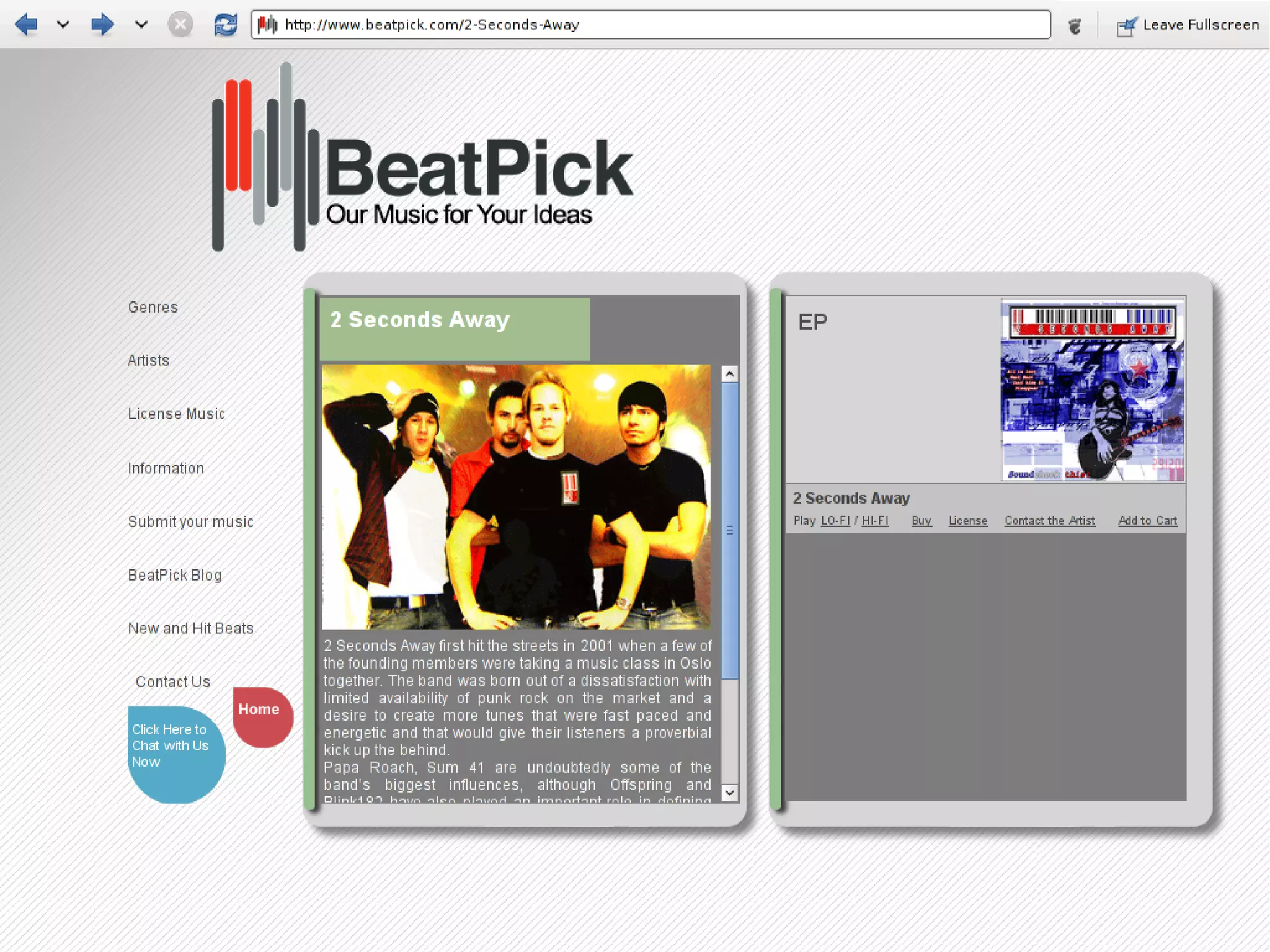1270x952 pixels.
Task: Open the forward history dropdown arrow
Action: tap(141, 25)
